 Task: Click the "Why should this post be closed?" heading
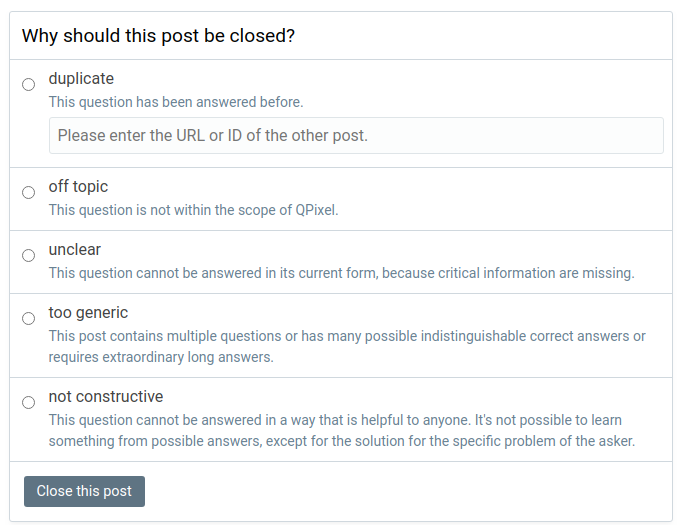tap(158, 36)
